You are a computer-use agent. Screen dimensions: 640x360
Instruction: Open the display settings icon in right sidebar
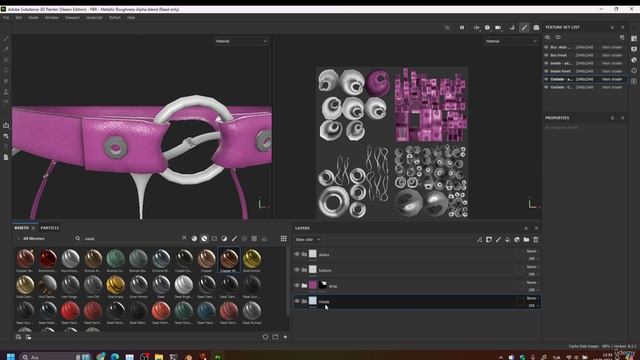coord(634,49)
